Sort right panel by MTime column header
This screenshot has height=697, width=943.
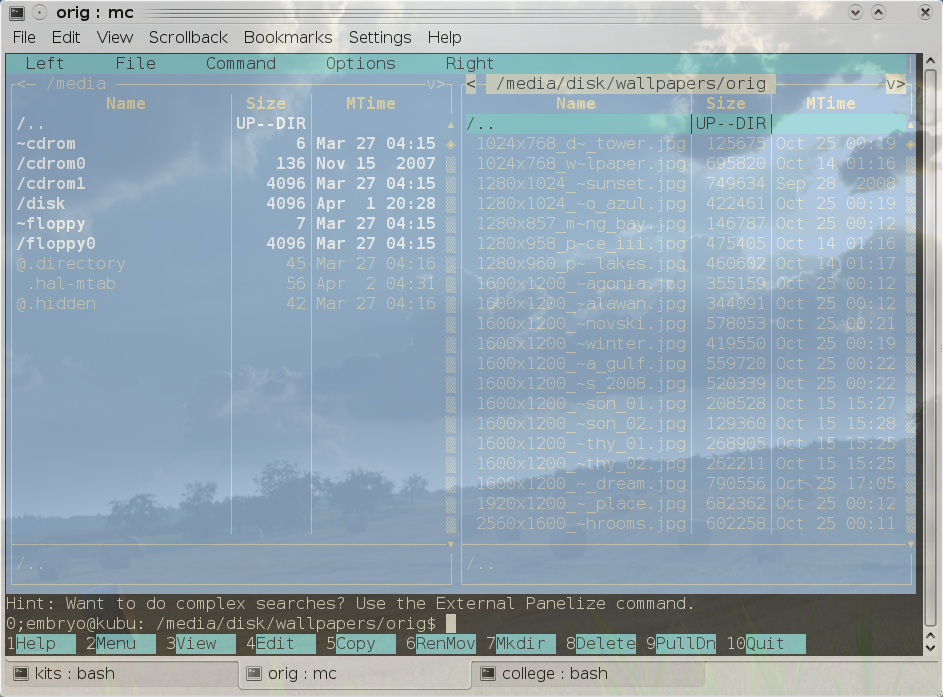(831, 103)
